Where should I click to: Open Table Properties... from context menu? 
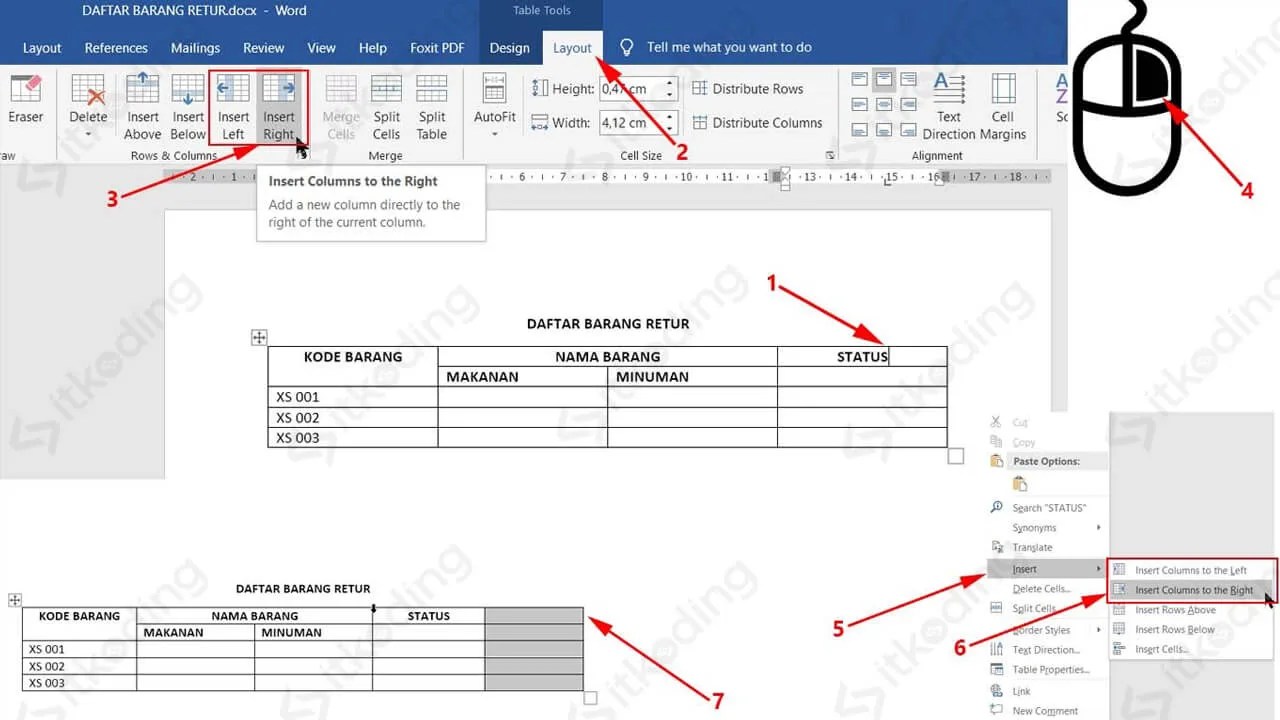click(1046, 670)
